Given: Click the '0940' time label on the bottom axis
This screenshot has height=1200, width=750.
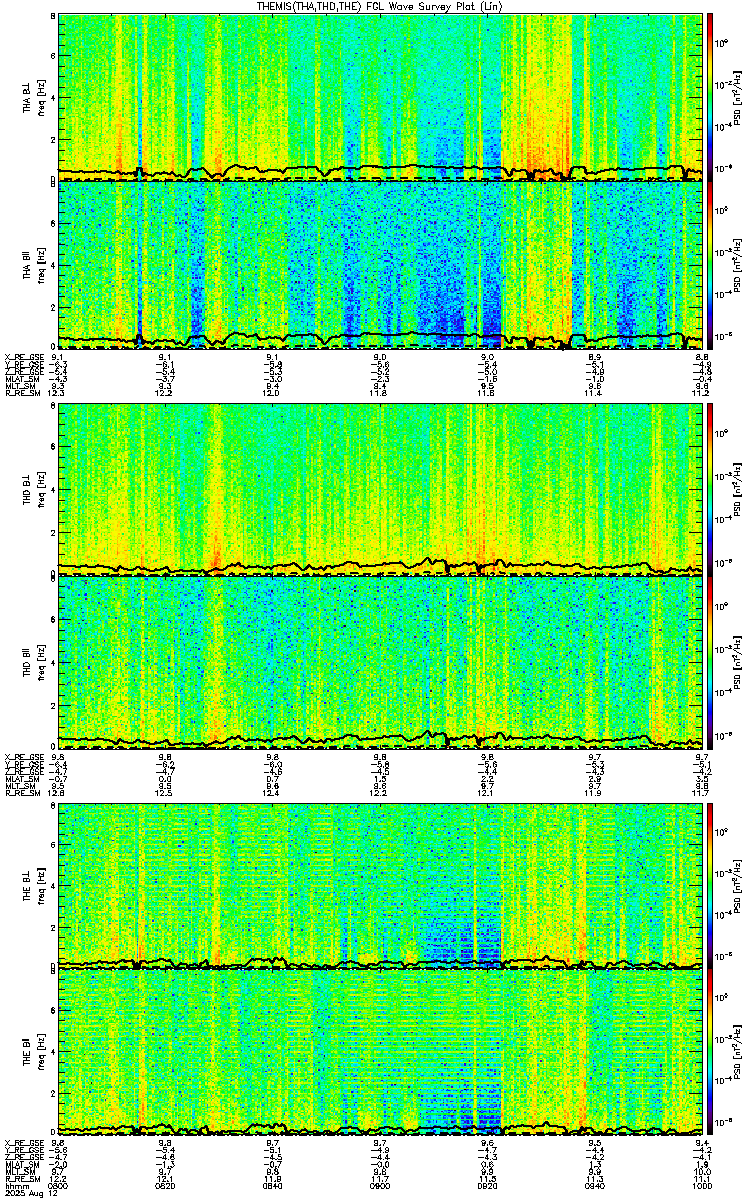Looking at the screenshot, I should pos(595,1184).
